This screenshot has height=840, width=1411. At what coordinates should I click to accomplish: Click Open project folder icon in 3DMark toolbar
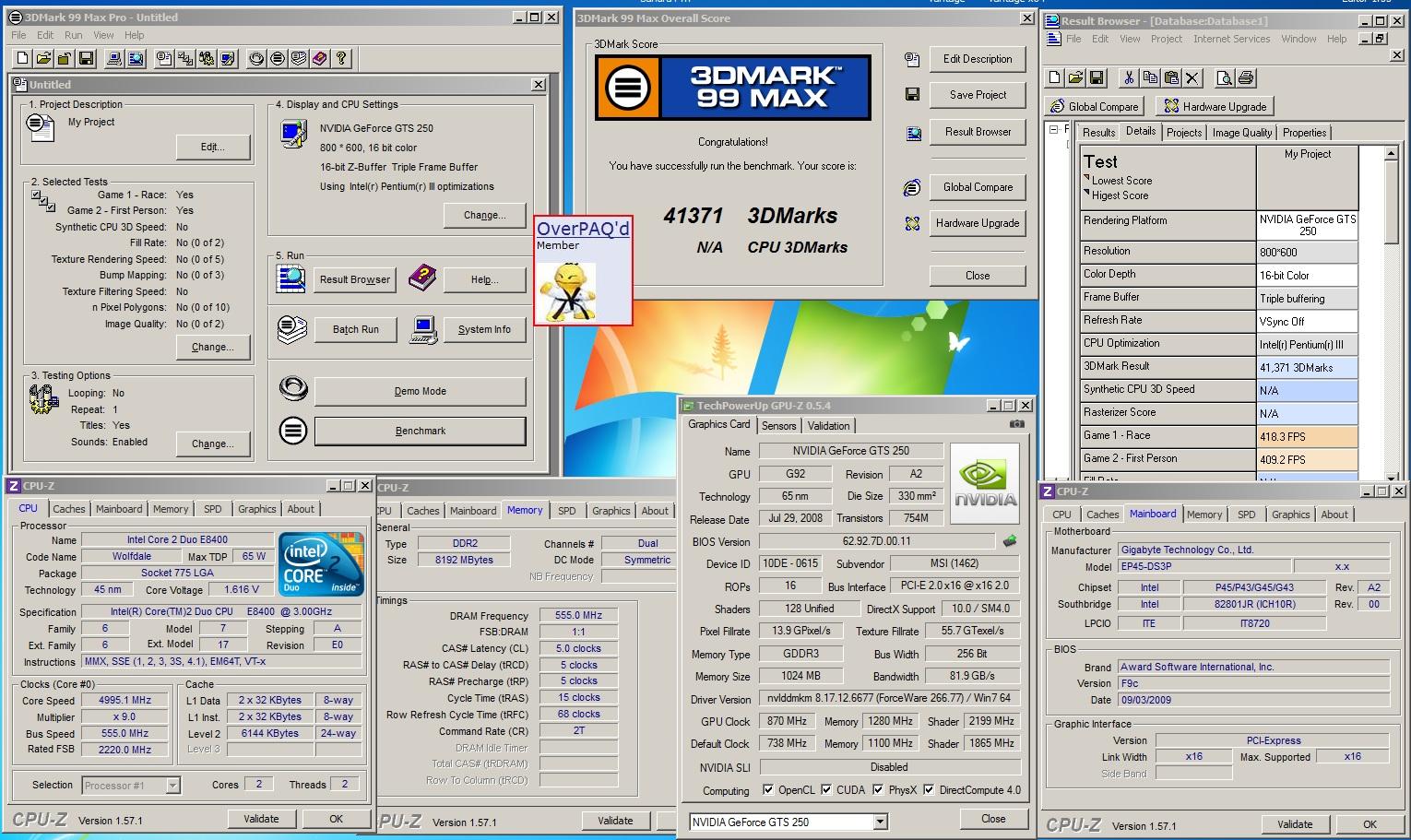[42, 59]
